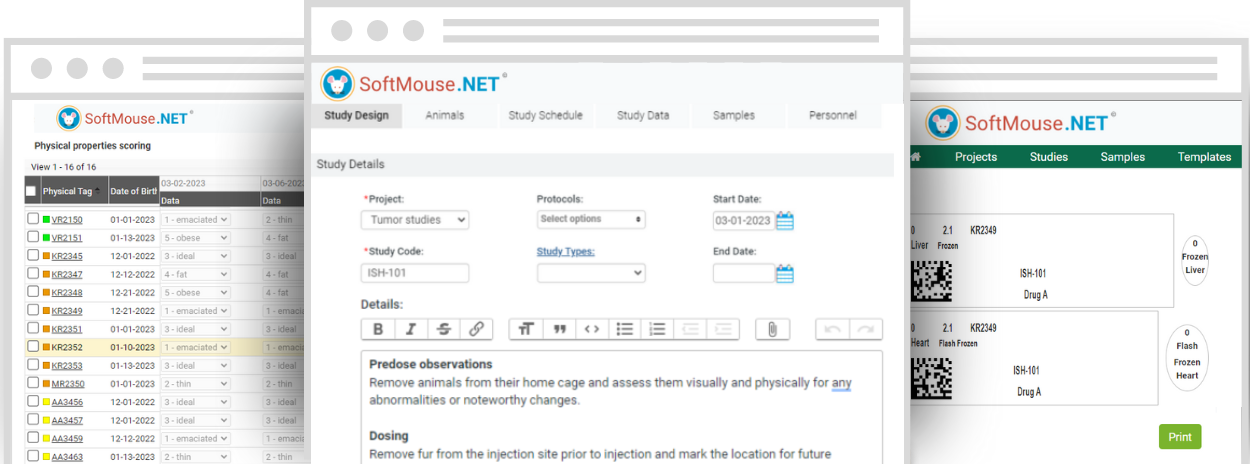Undo the last edit in Details

pos(834,328)
